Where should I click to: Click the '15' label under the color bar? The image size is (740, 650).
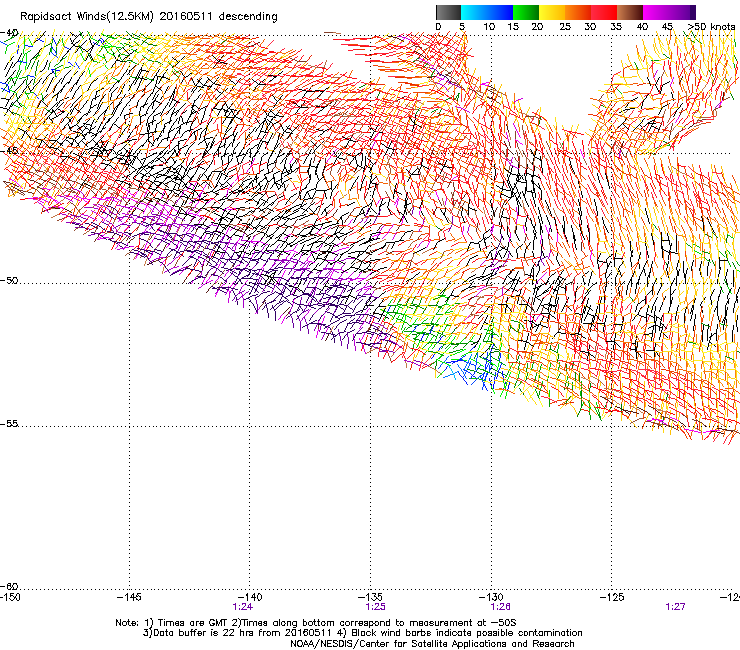coord(513,27)
